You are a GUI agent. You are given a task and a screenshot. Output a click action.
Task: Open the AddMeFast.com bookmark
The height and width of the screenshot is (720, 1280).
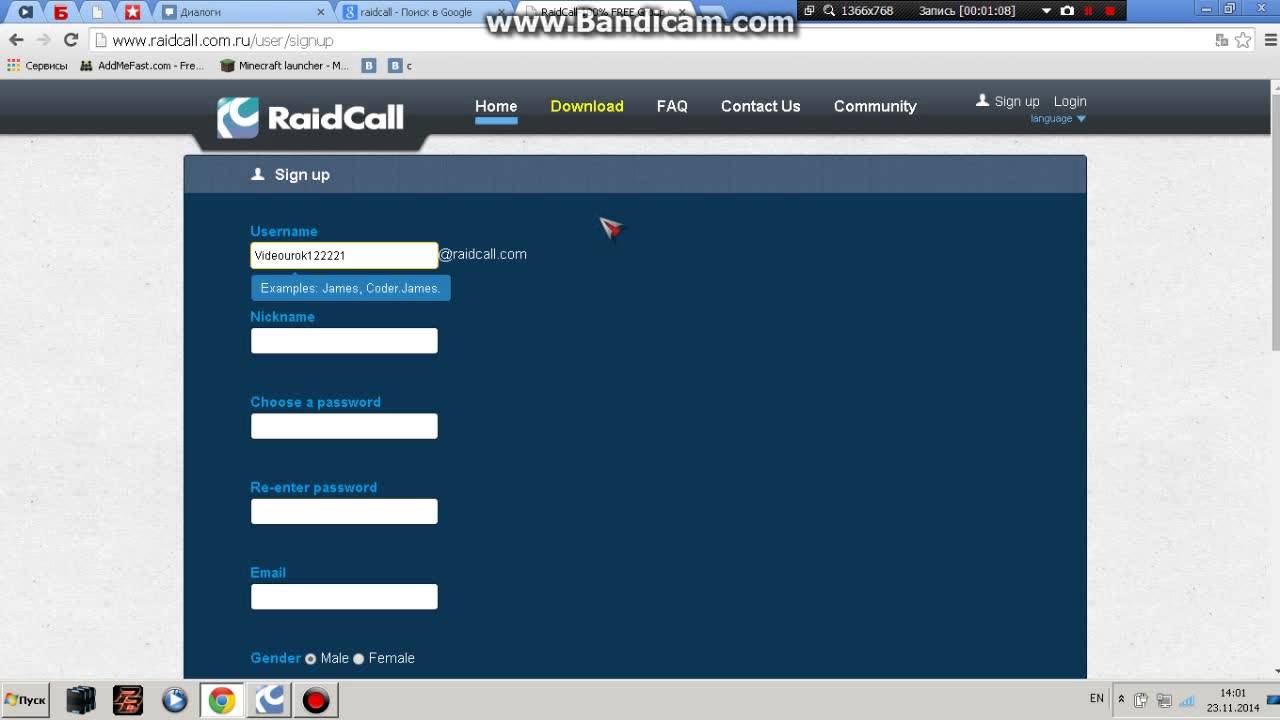[x=142, y=65]
